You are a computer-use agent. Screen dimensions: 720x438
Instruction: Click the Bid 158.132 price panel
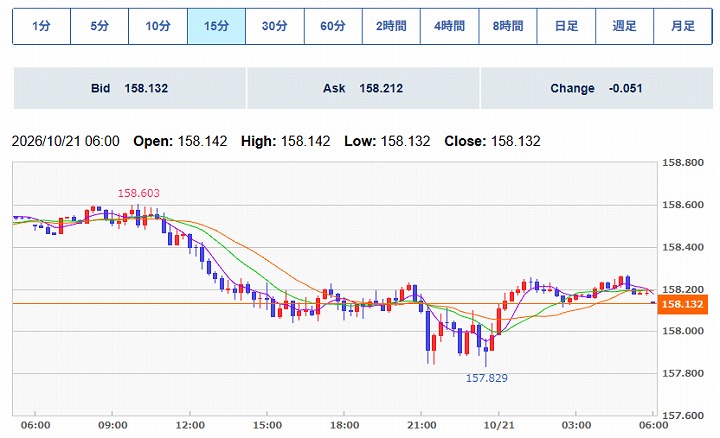click(x=129, y=88)
